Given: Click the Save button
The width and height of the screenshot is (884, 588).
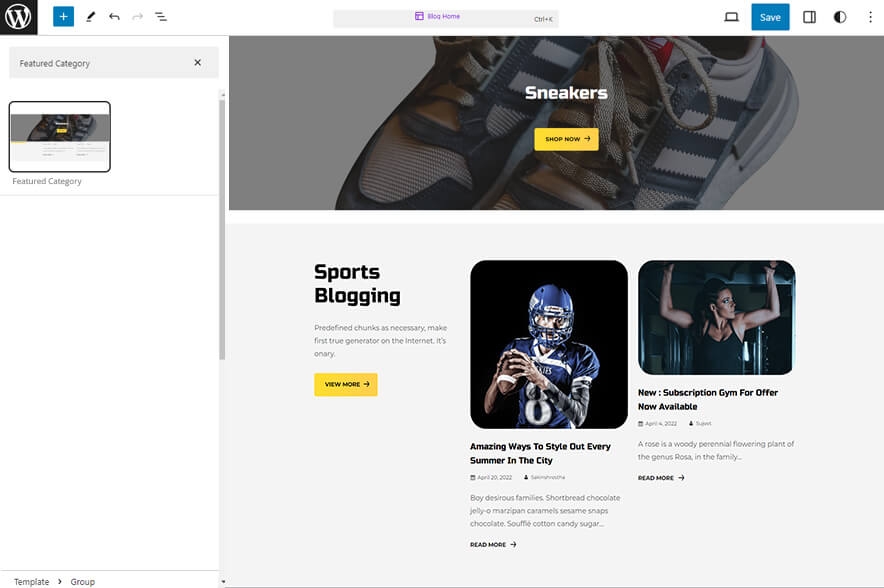Looking at the screenshot, I should point(770,17).
